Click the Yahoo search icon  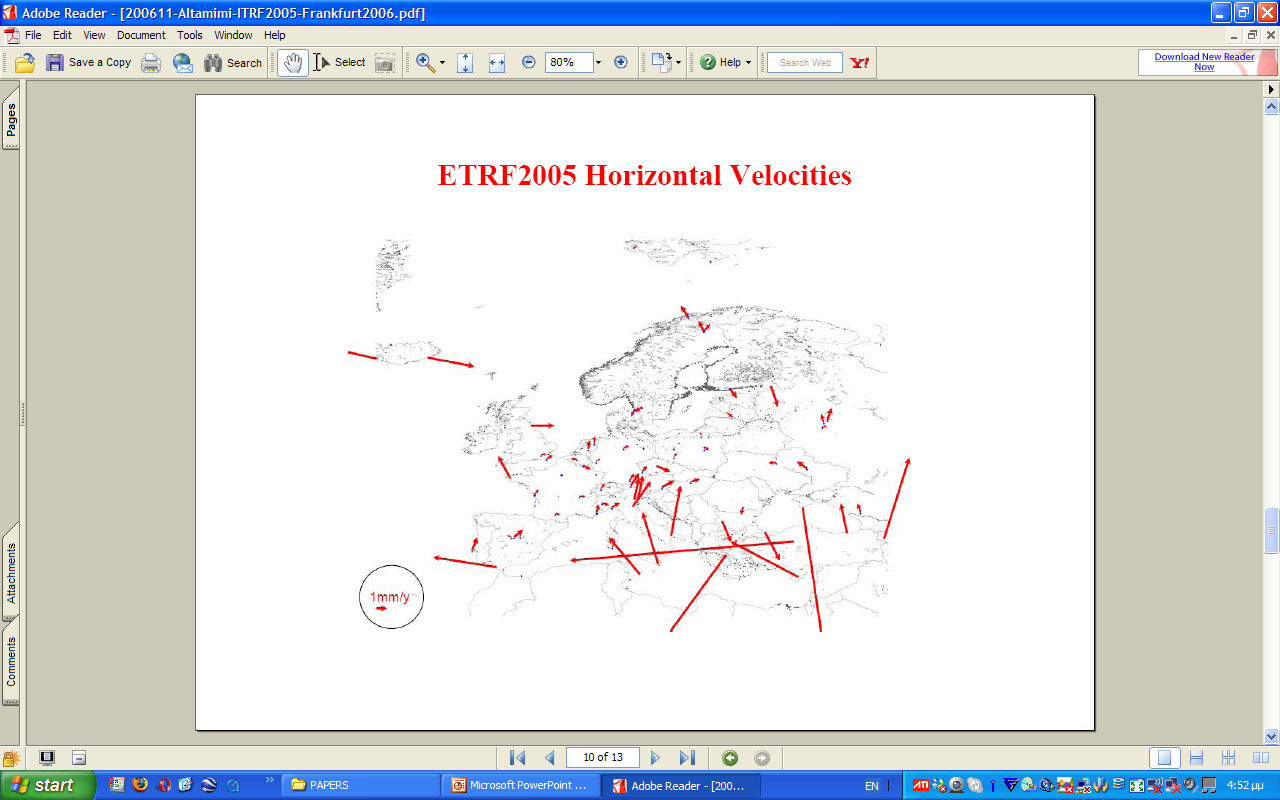click(x=859, y=62)
